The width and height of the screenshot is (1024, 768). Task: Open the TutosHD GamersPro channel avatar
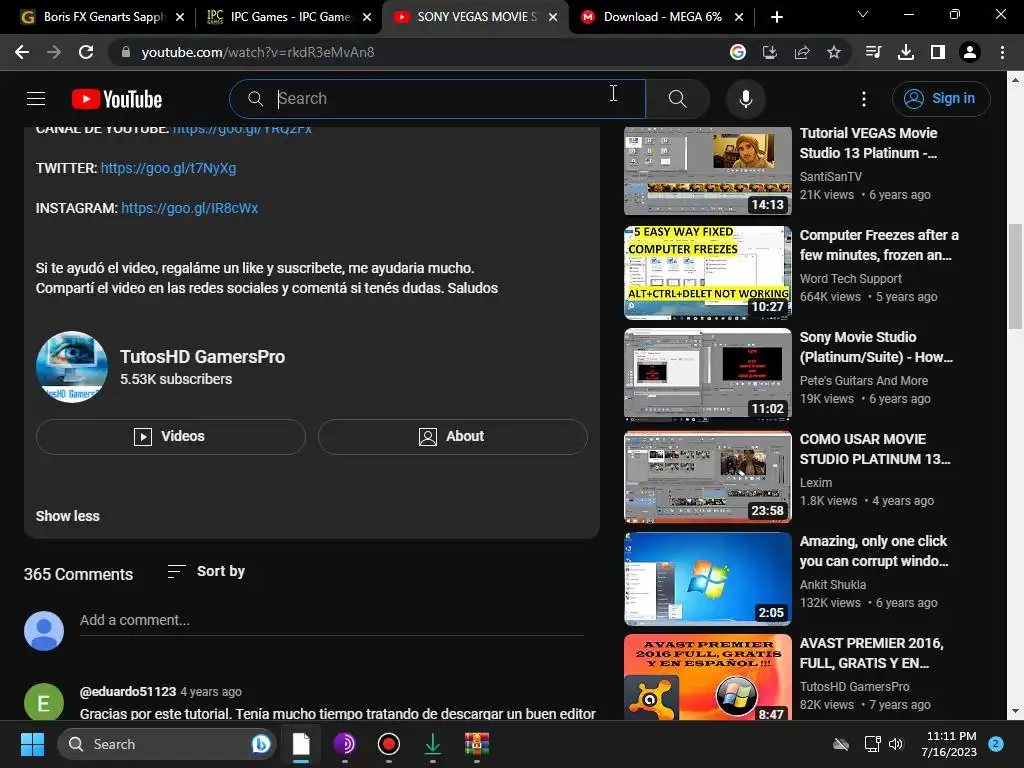coord(72,367)
